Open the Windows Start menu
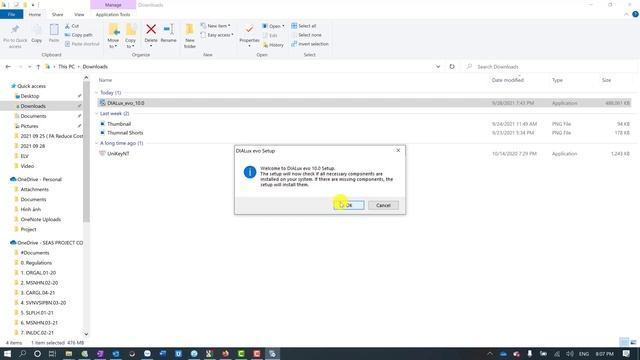Image resolution: width=640 pixels, height=360 pixels. click(7, 353)
